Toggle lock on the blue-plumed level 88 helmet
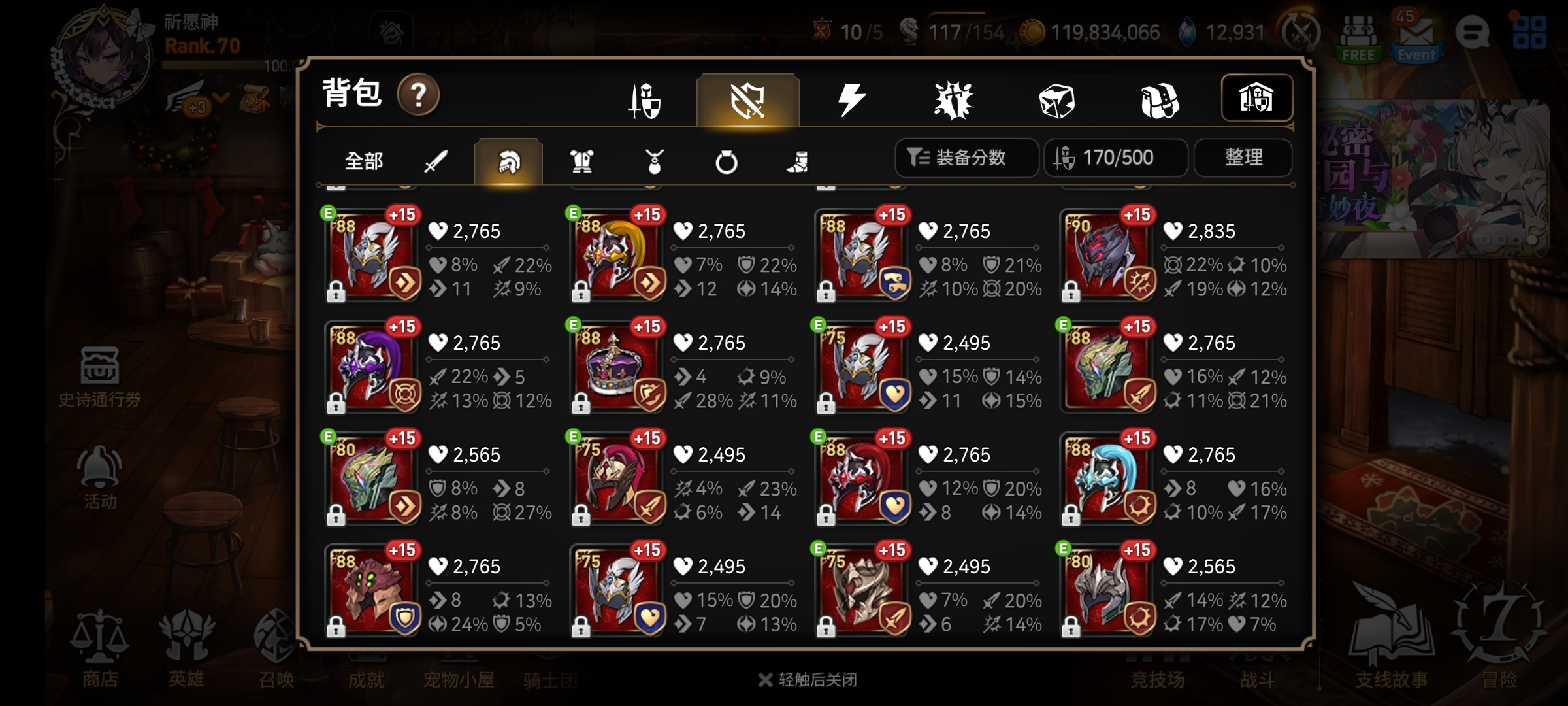Image resolution: width=1568 pixels, height=706 pixels. (1071, 515)
